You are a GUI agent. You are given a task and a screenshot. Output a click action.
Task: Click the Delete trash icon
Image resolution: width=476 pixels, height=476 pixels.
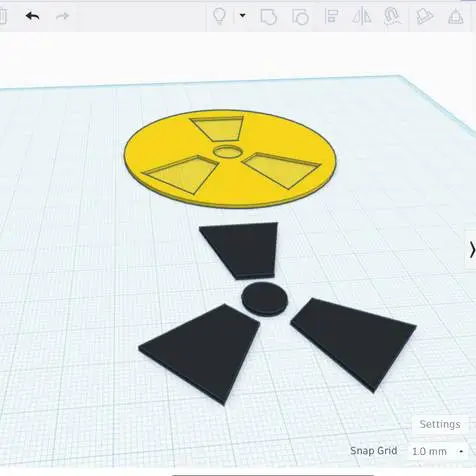pyautogui.click(x=3, y=16)
